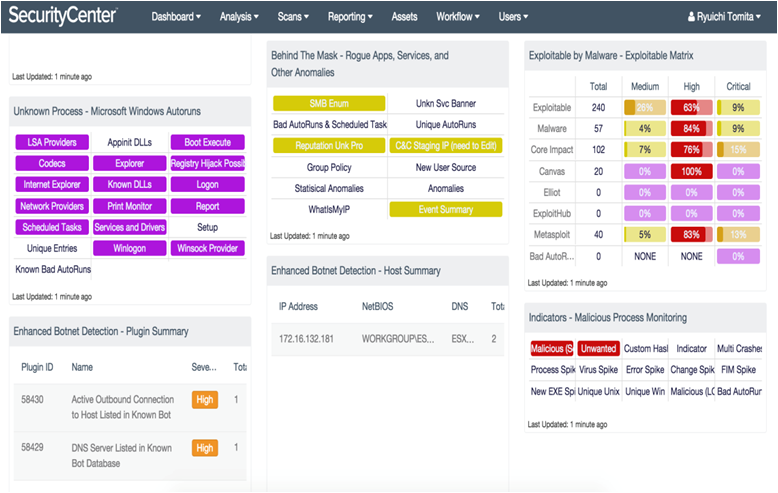Open the Workflow dropdown

[x=458, y=16]
